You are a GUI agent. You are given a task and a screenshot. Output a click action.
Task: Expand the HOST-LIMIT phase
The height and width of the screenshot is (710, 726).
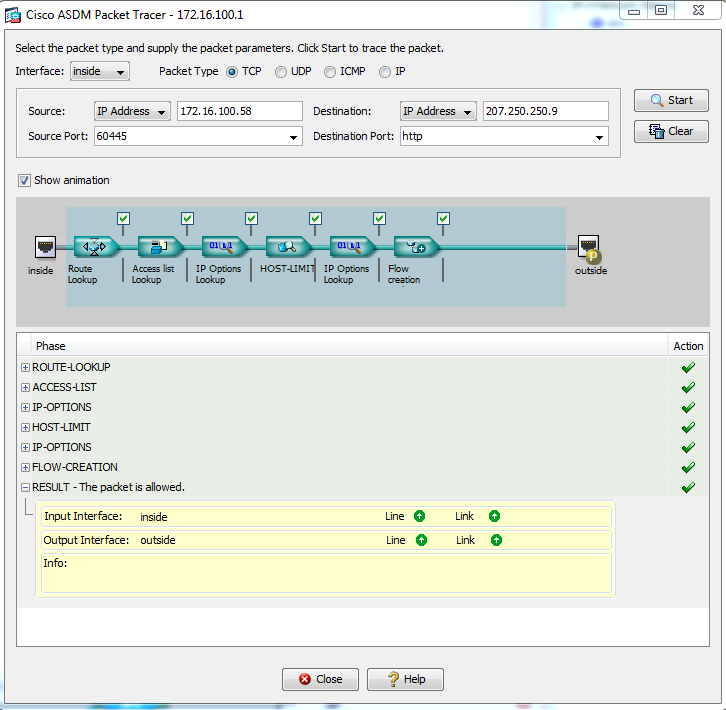tap(25, 427)
